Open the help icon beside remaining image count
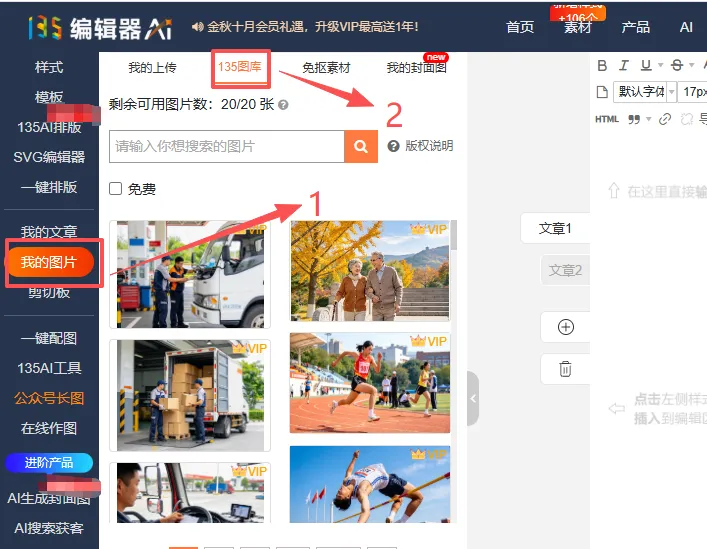707x549 pixels. point(283,105)
